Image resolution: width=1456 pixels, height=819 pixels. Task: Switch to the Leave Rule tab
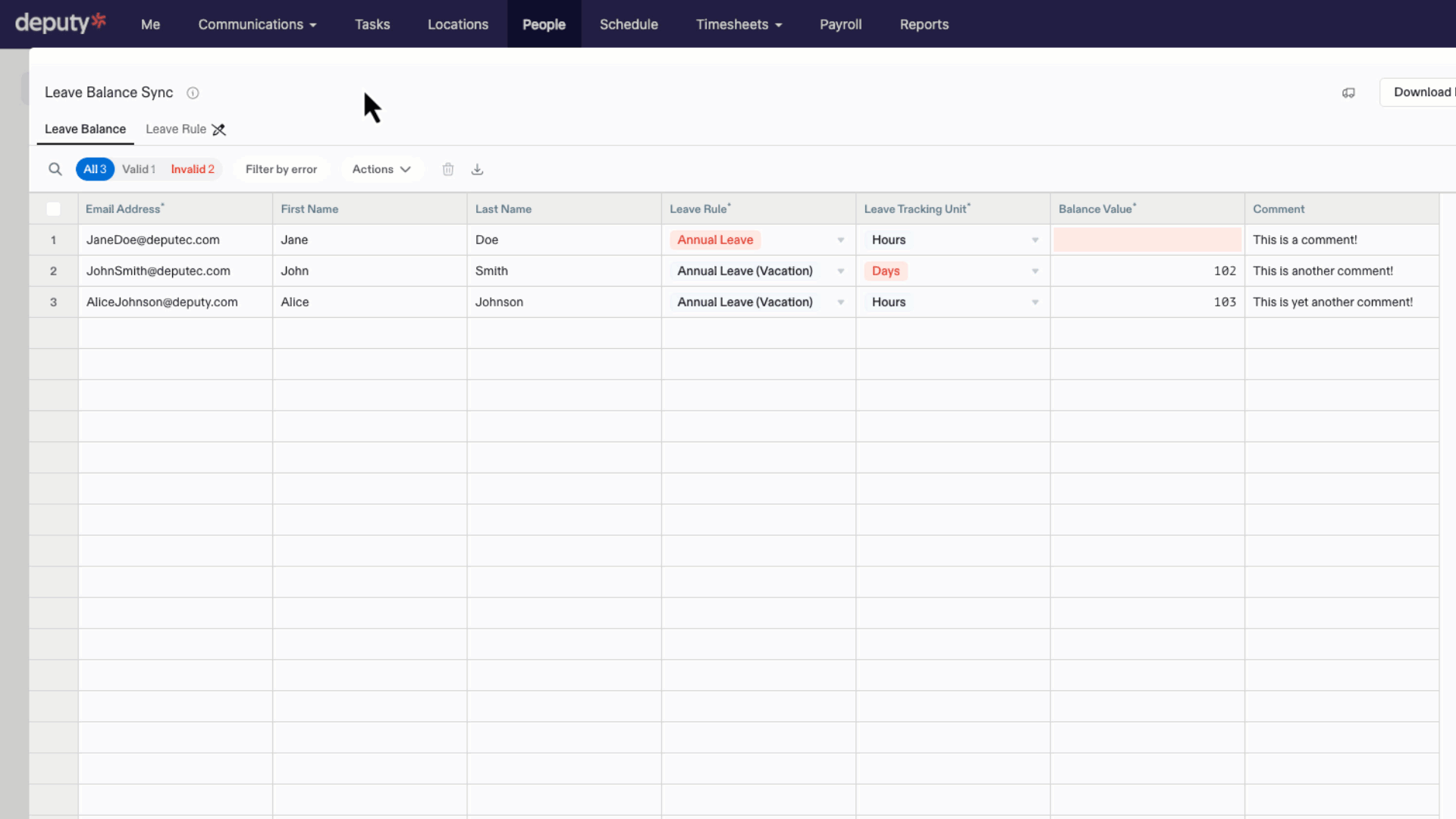tap(176, 129)
